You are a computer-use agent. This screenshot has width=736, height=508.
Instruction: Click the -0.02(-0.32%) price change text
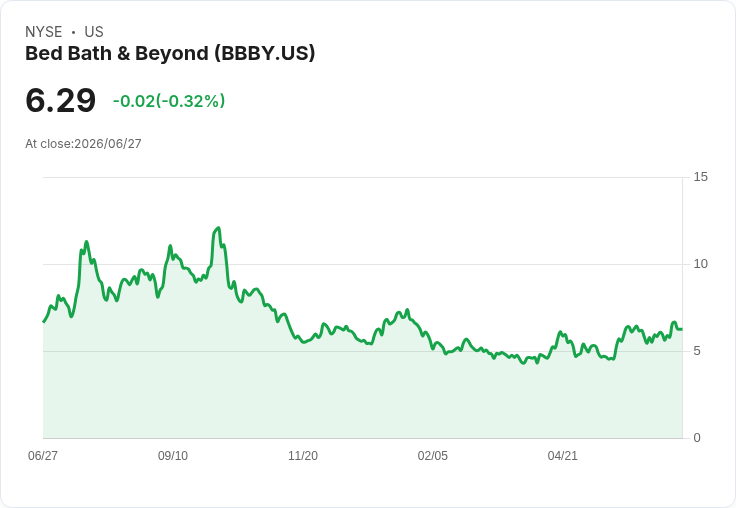click(x=169, y=101)
